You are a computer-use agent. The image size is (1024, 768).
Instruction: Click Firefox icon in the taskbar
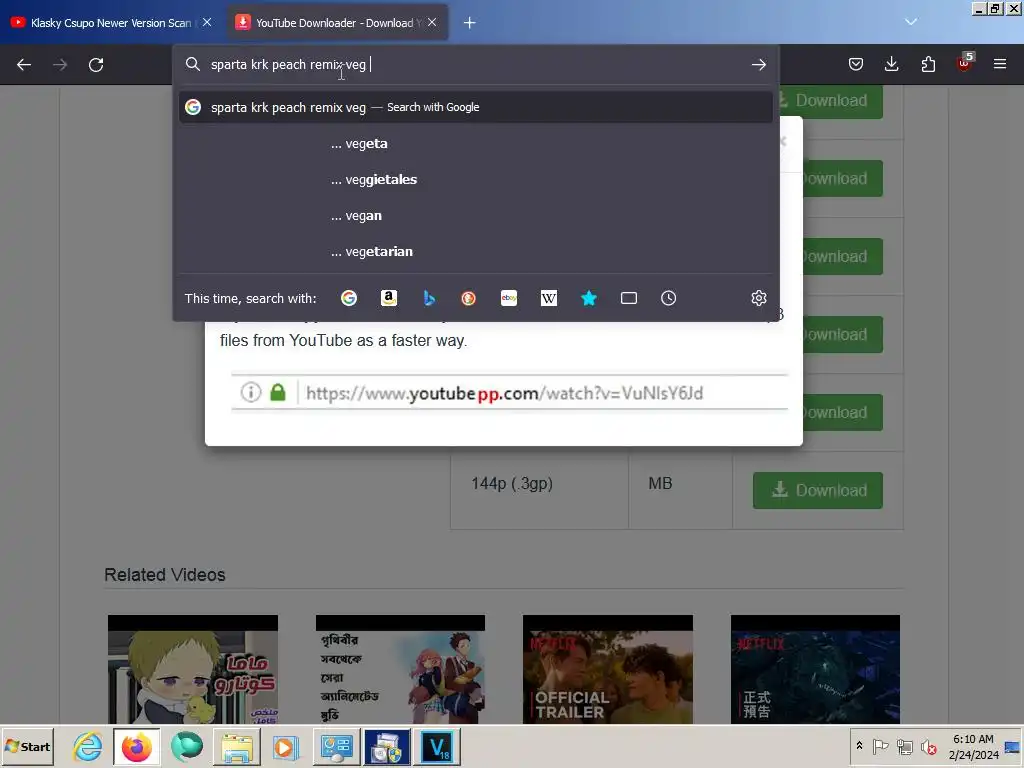point(136,746)
